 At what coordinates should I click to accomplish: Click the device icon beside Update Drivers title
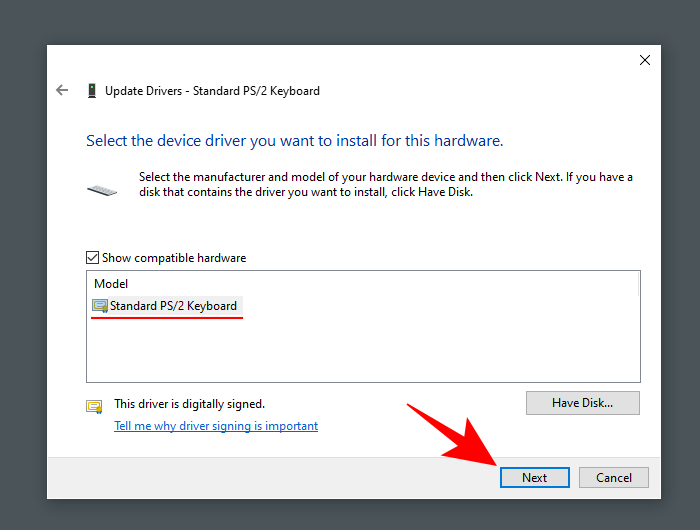pyautogui.click(x=91, y=90)
